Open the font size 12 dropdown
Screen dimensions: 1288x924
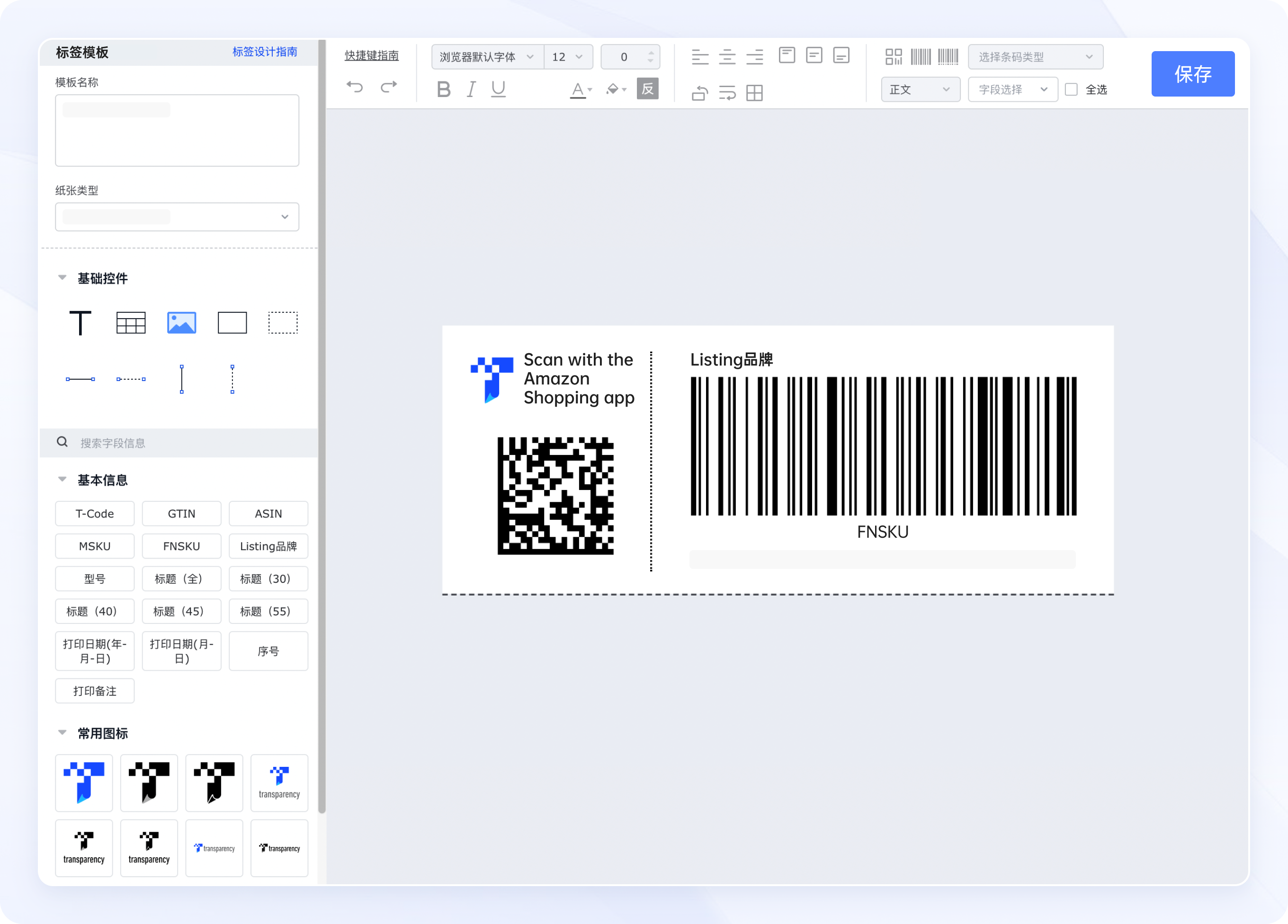[568, 57]
